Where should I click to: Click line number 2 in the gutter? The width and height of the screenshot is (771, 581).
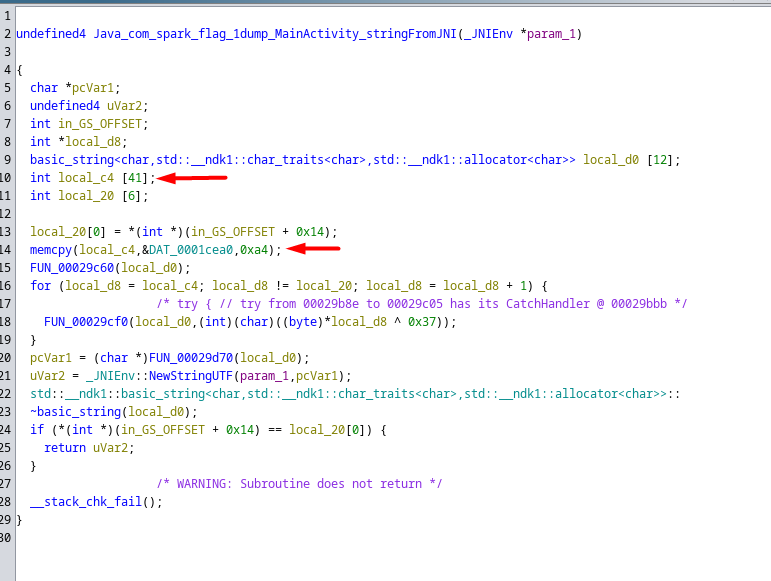pyautogui.click(x=7, y=34)
